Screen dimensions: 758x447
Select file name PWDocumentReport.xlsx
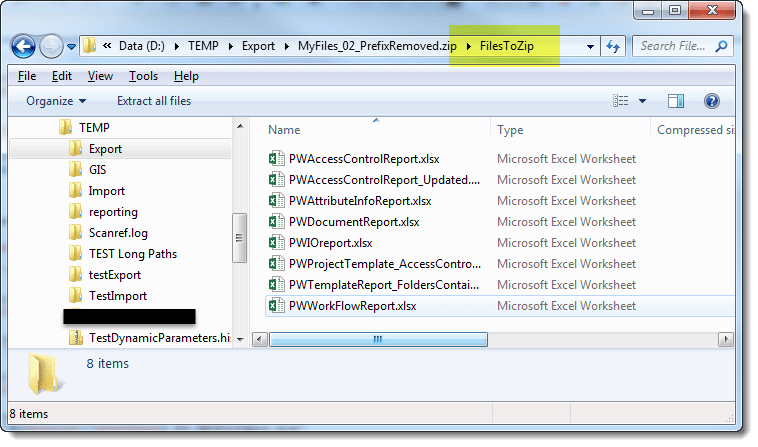click(354, 222)
